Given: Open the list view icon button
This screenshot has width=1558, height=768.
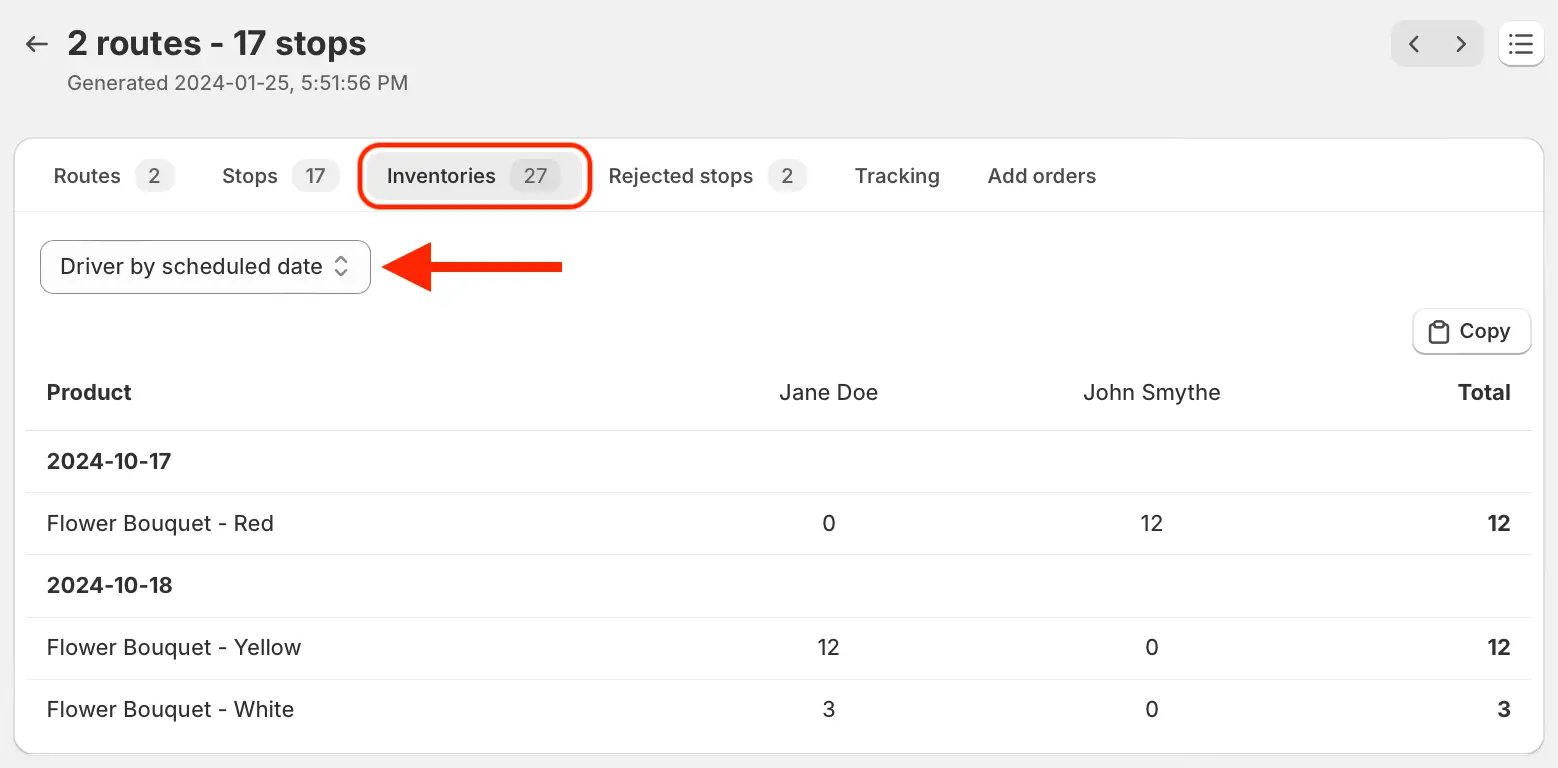Looking at the screenshot, I should 1521,44.
